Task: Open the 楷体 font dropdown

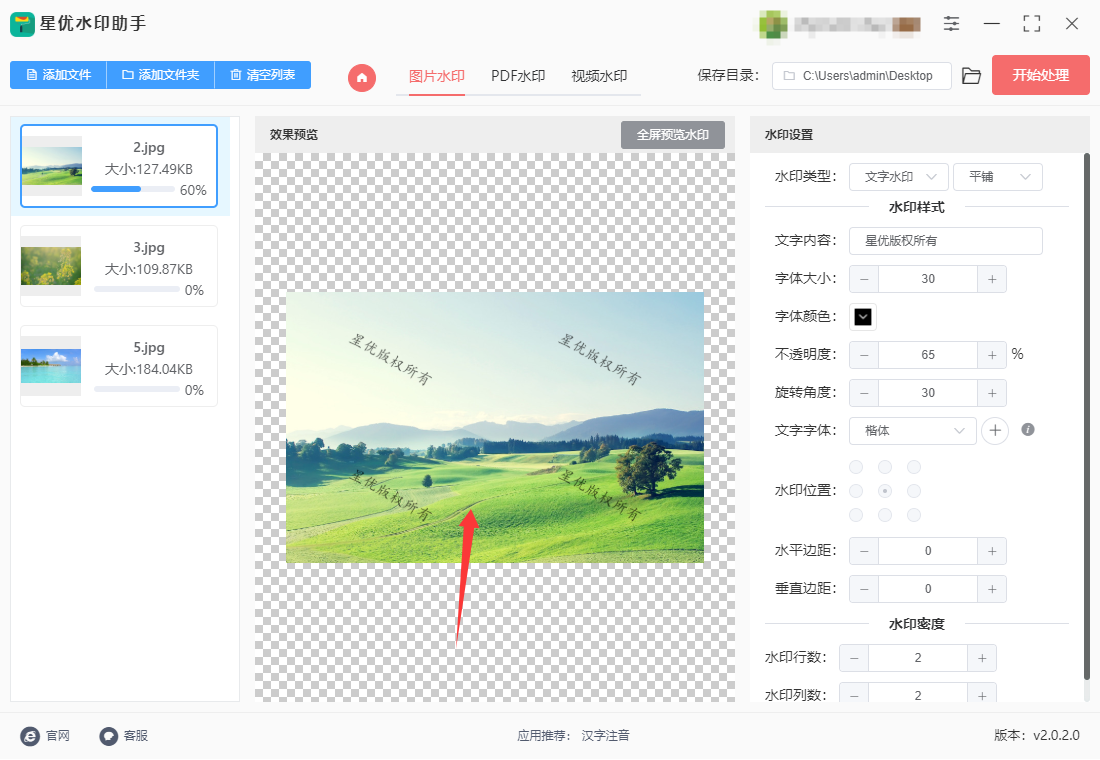Action: [x=913, y=430]
